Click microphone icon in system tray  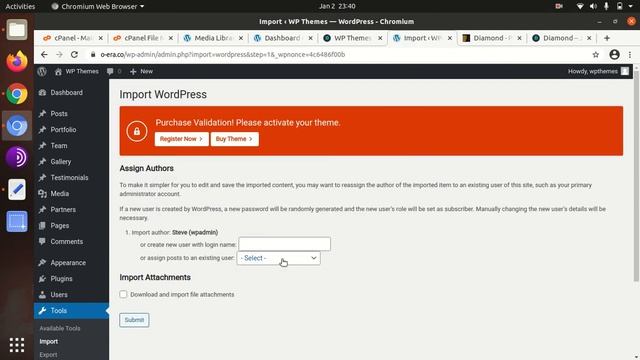[606, 6]
